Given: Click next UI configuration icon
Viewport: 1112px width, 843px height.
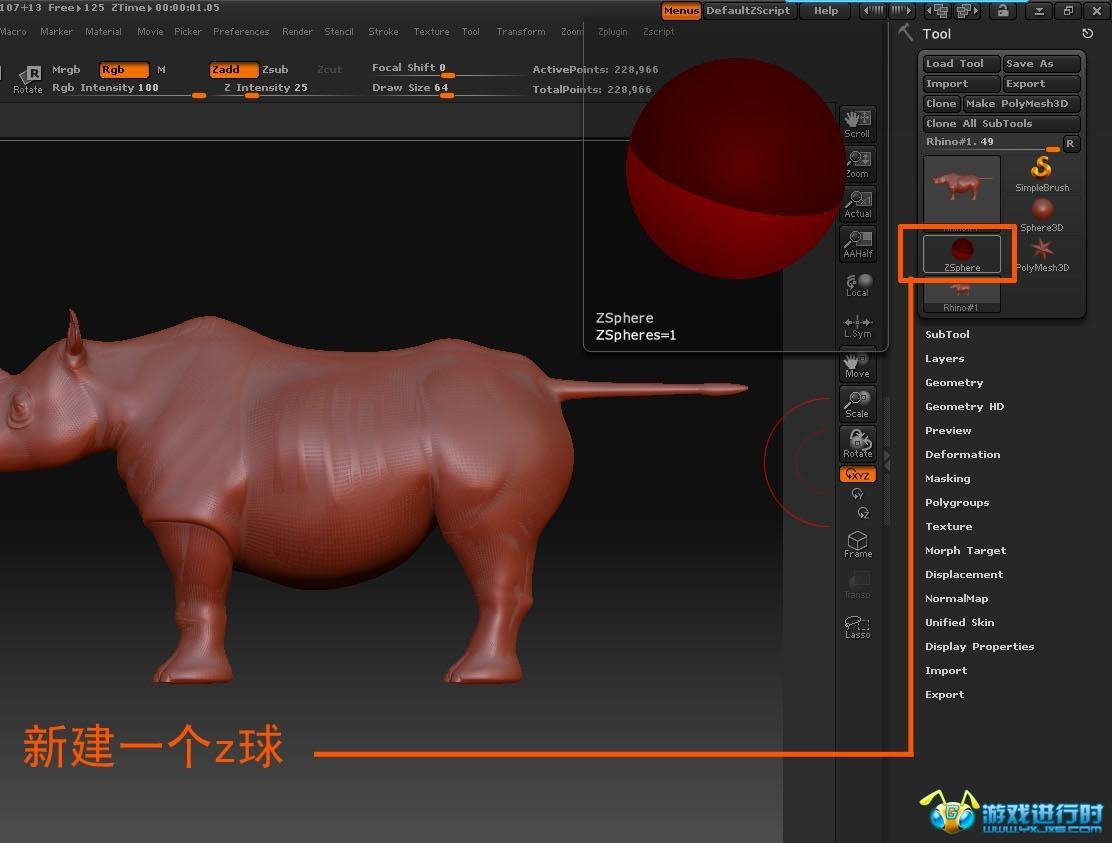Looking at the screenshot, I should click(x=967, y=11).
